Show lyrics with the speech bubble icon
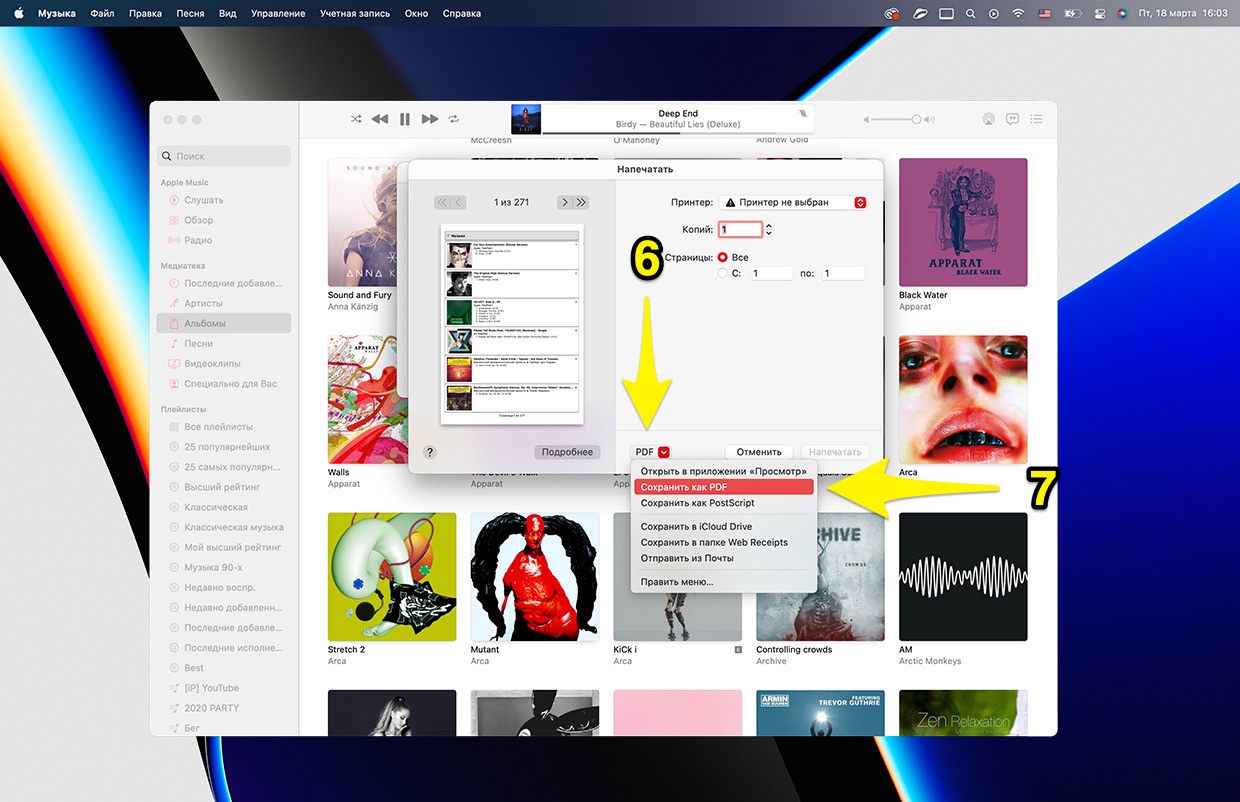Image resolution: width=1240 pixels, height=802 pixels. point(1012,119)
